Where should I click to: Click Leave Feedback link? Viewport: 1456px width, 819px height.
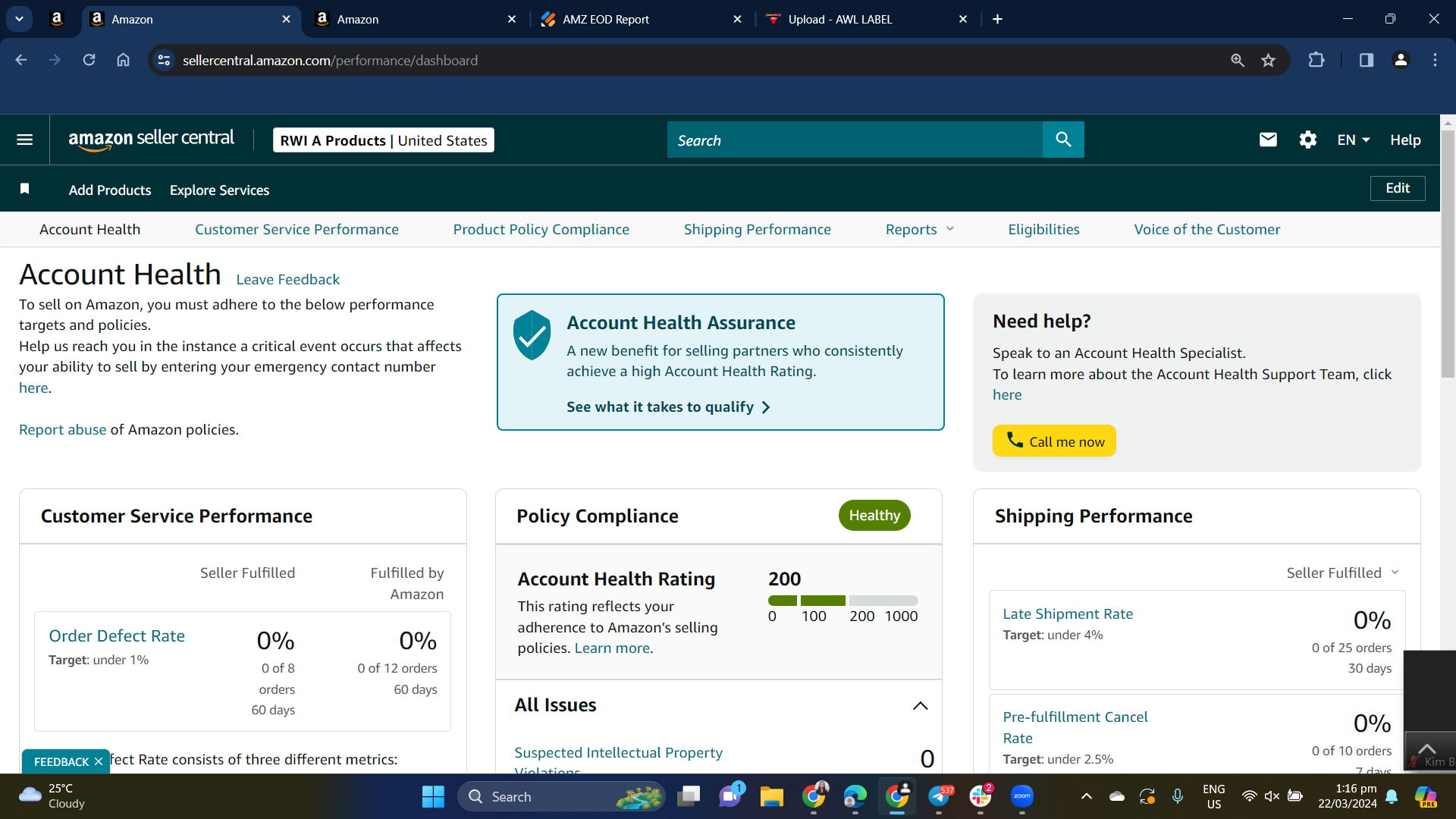(287, 279)
